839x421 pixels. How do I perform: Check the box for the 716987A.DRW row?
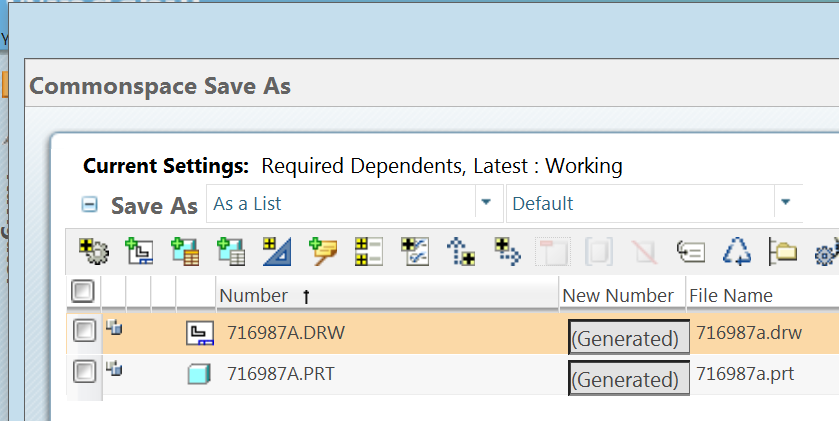click(x=84, y=330)
